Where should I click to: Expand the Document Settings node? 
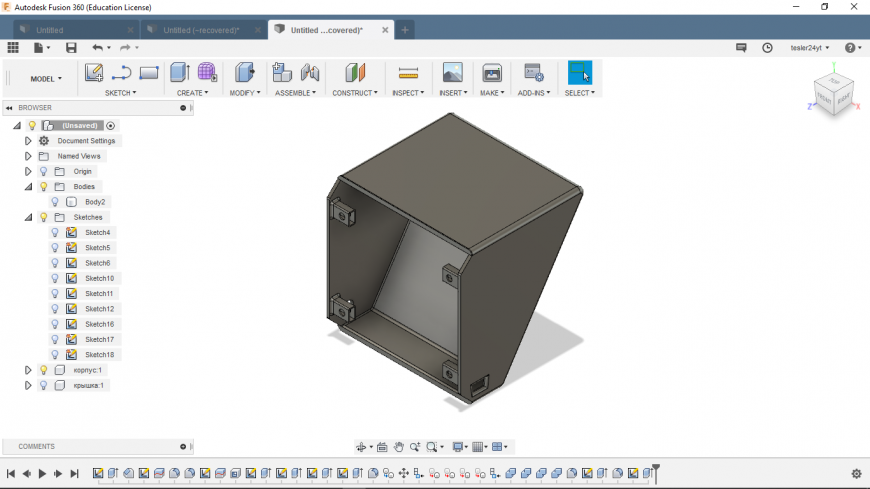click(x=28, y=141)
